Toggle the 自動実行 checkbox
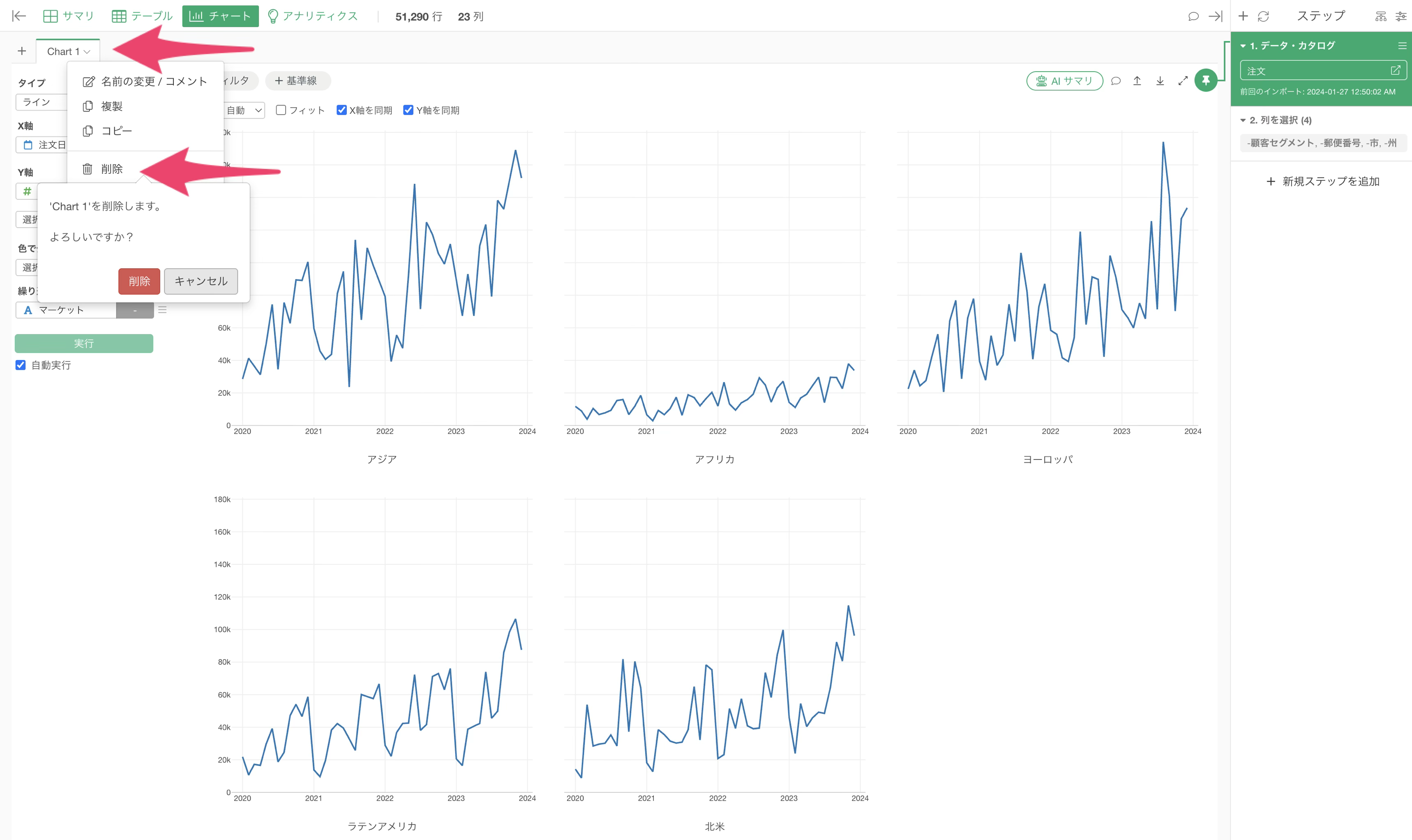 pyautogui.click(x=21, y=365)
